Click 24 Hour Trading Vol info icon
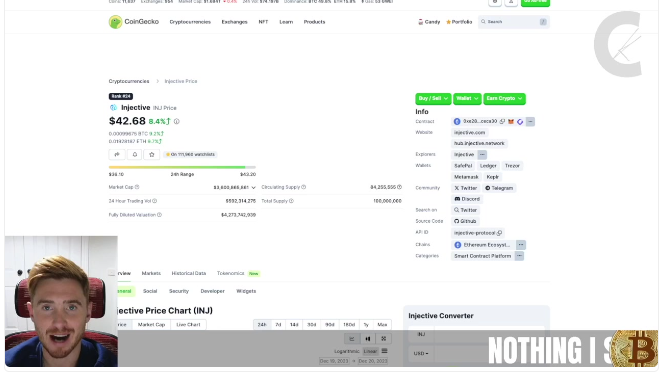Image resolution: width=662 pixels, height=374 pixels. click(155, 201)
